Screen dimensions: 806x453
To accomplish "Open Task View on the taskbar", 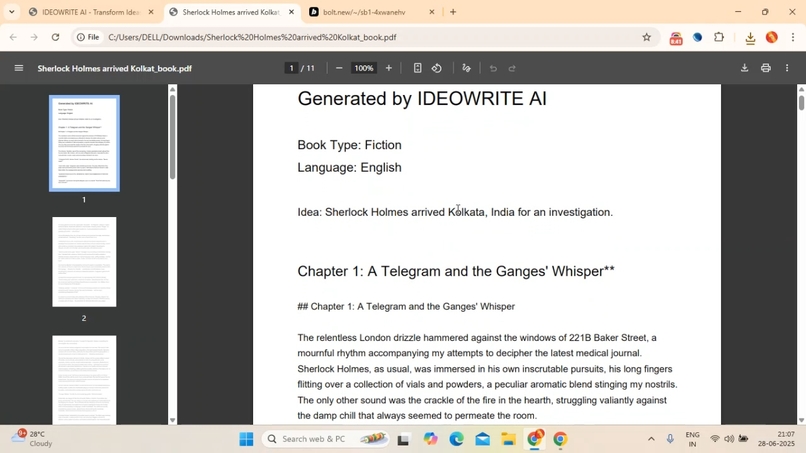I will point(404,439).
